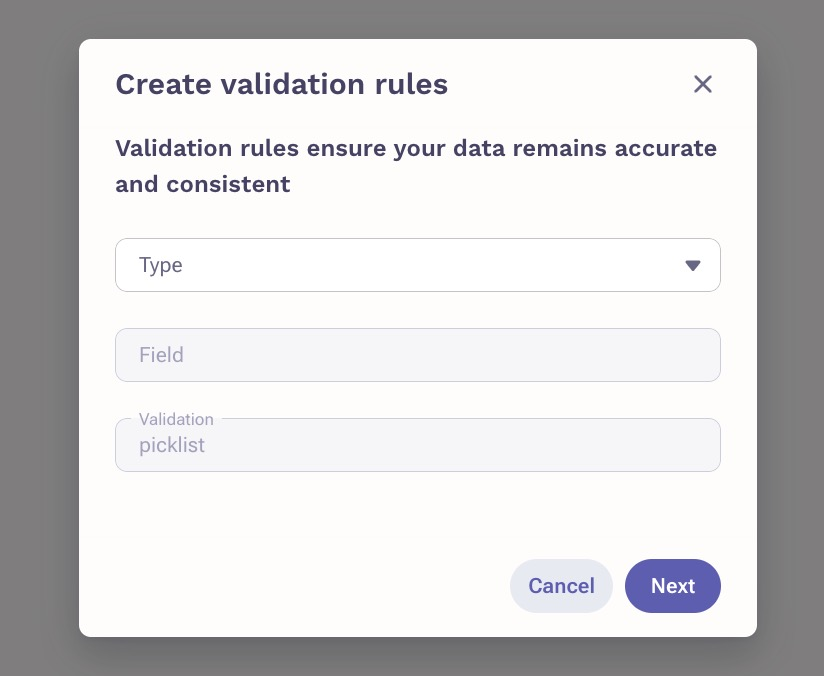
Task: Focus the Field input box
Action: [x=418, y=355]
